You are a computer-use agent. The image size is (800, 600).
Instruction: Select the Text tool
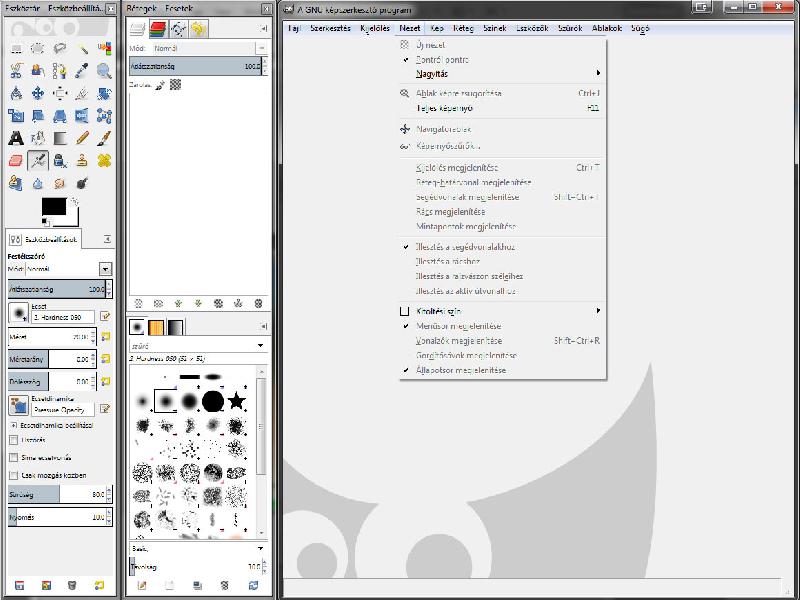point(16,138)
